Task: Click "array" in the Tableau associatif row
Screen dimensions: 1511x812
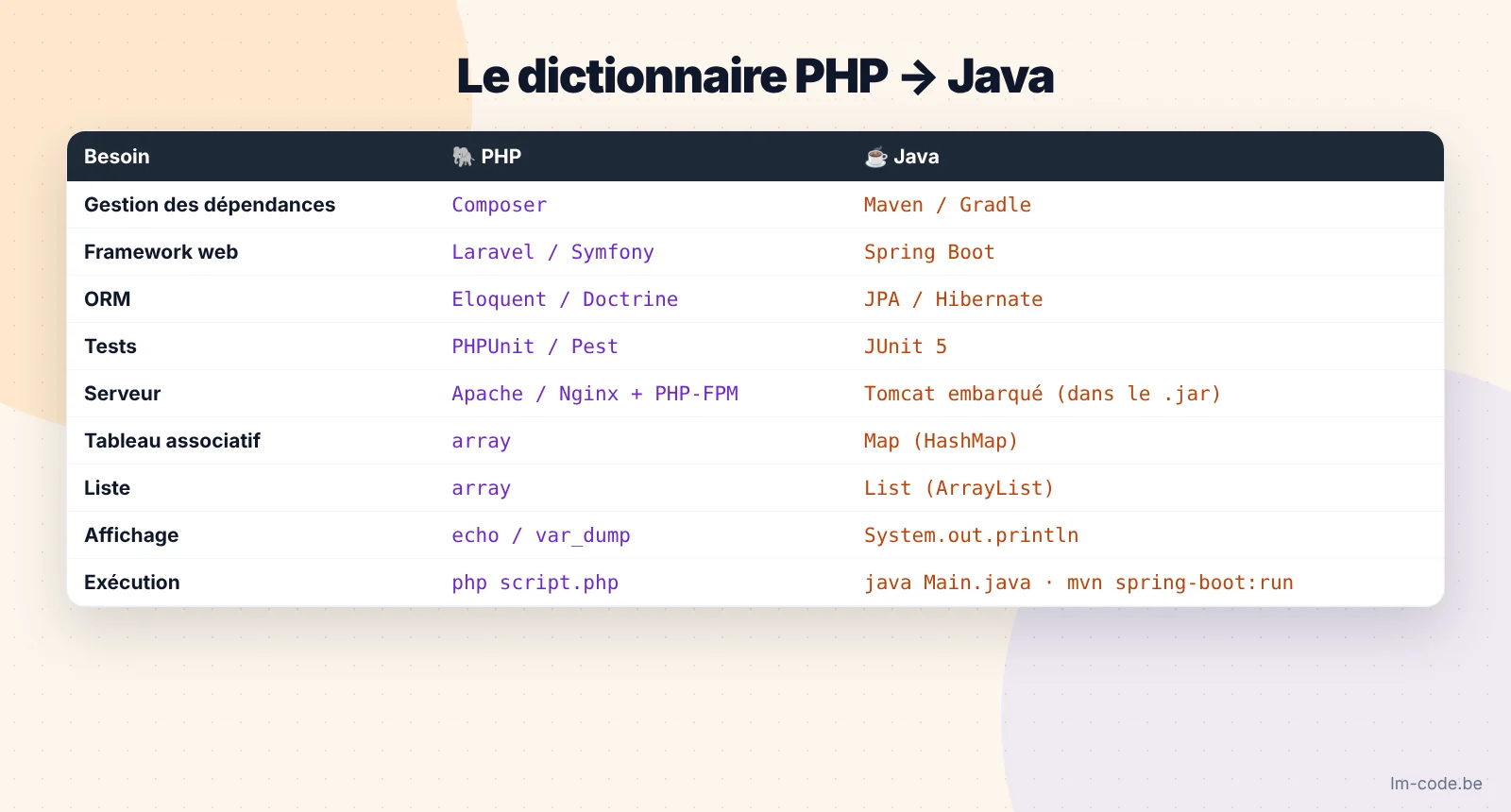Action: pyautogui.click(x=482, y=441)
